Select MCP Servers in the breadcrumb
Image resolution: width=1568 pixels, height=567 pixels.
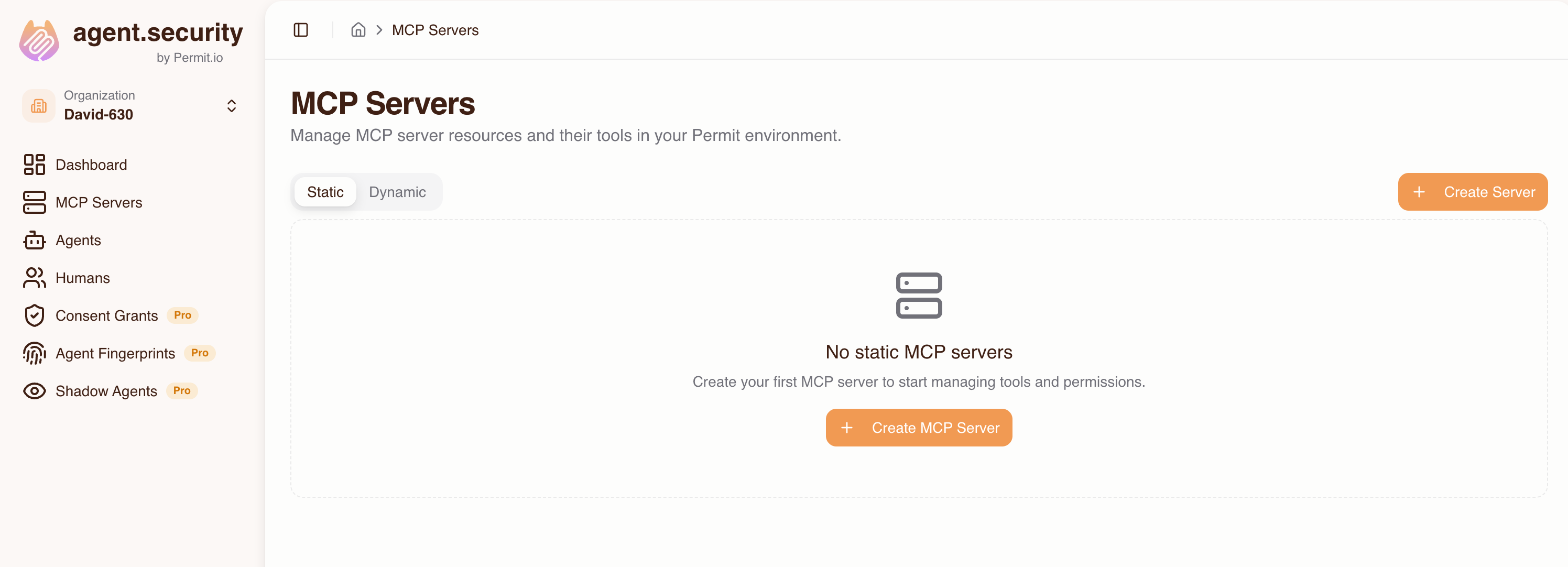(434, 29)
